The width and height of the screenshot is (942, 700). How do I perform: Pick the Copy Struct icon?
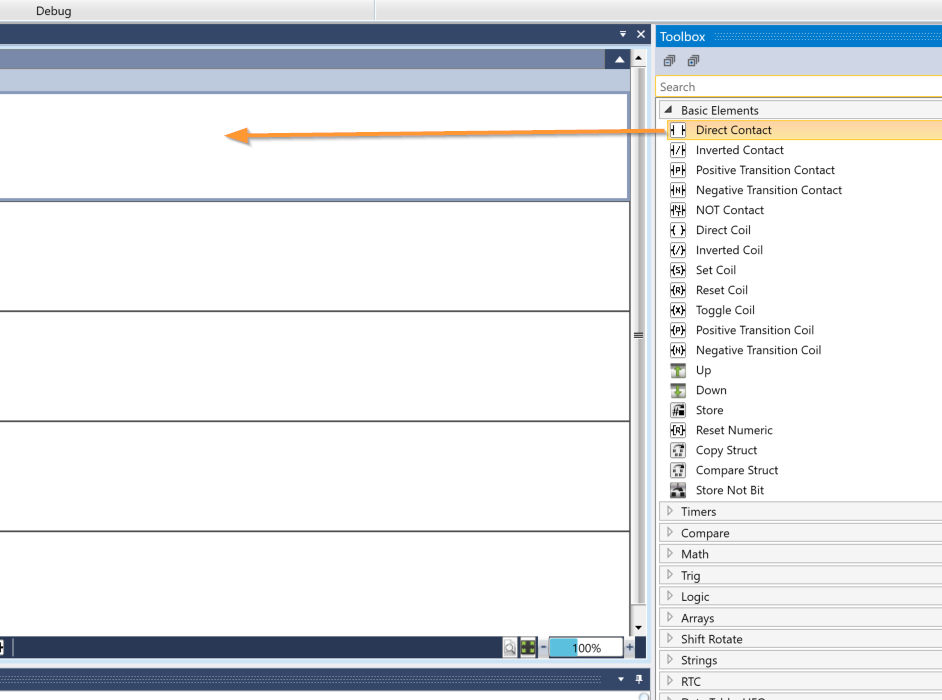678,450
